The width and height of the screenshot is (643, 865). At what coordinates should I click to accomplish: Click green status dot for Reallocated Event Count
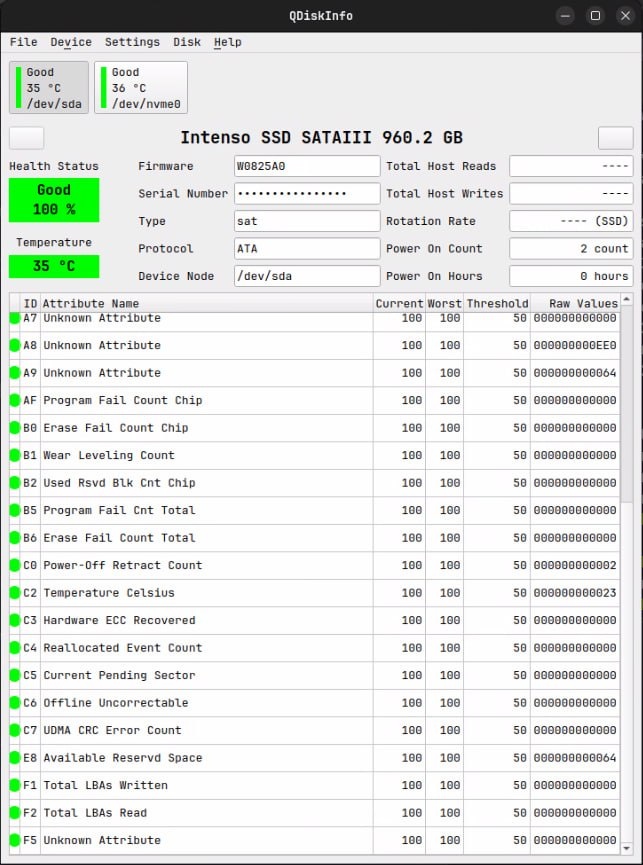tap(15, 648)
